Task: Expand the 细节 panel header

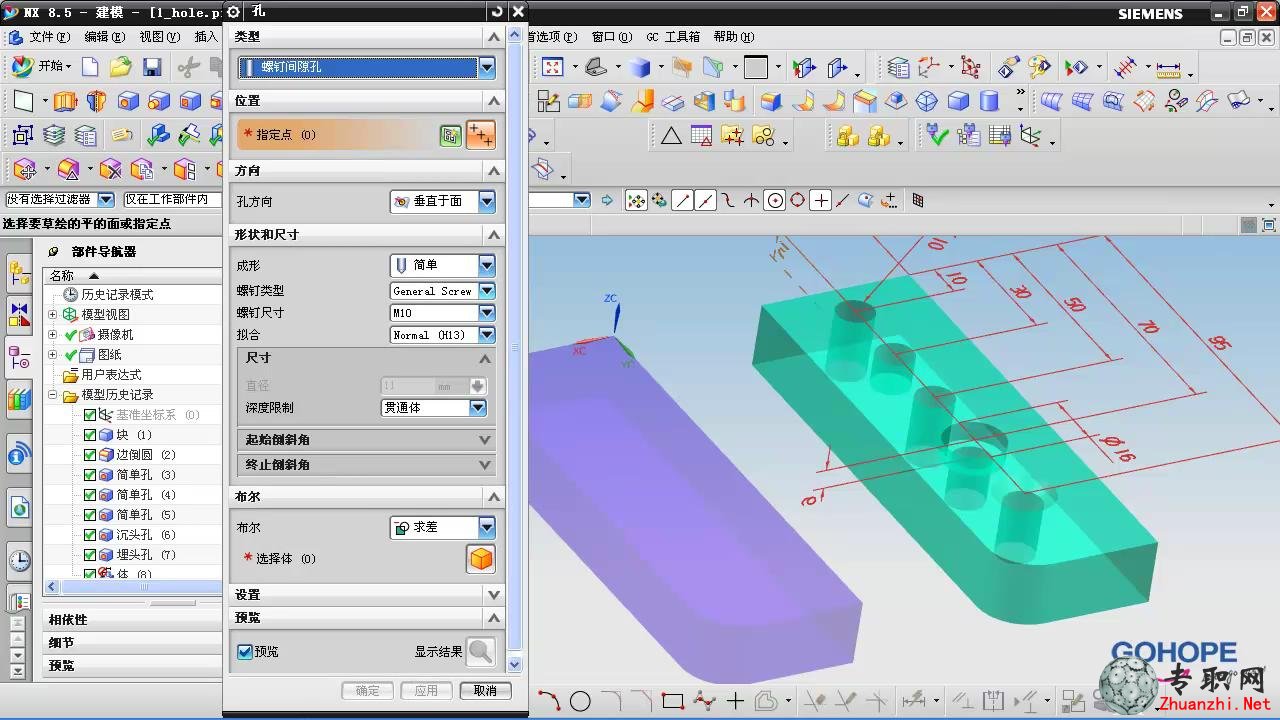Action: pyautogui.click(x=132, y=643)
